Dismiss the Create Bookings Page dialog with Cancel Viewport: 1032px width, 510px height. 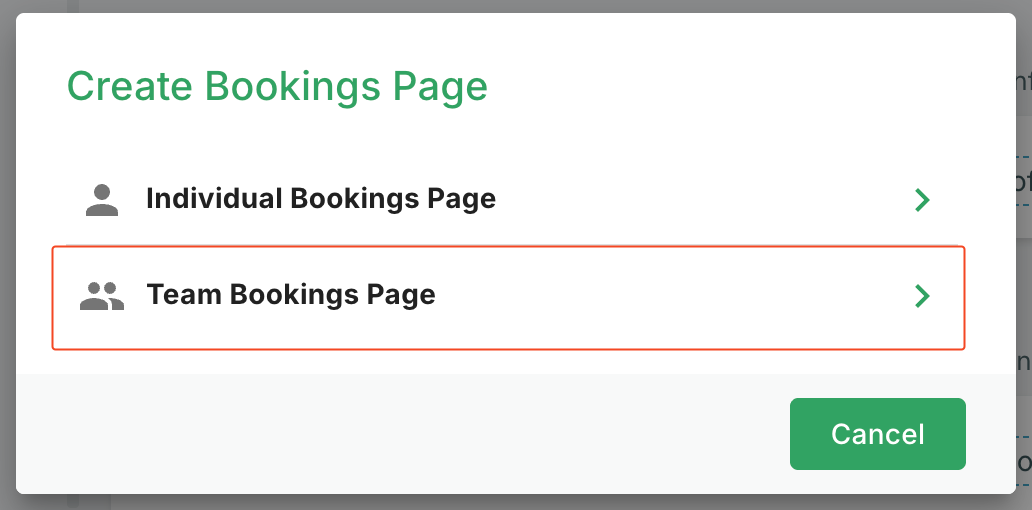pos(877,434)
